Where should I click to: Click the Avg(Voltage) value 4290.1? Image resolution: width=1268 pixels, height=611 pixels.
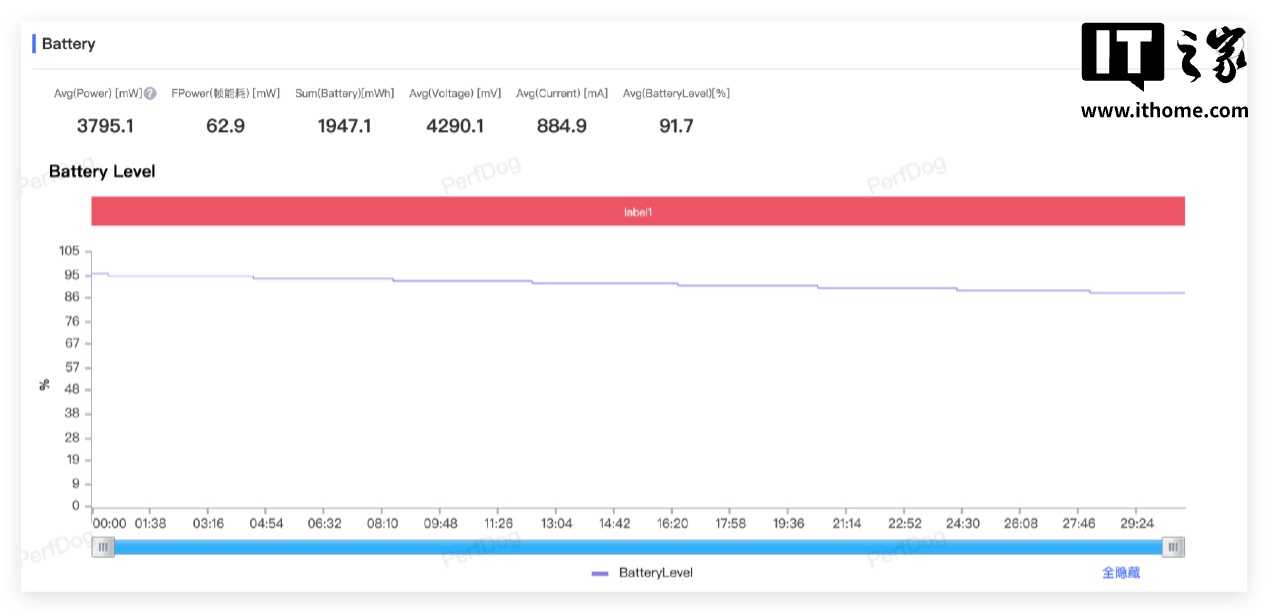point(455,126)
